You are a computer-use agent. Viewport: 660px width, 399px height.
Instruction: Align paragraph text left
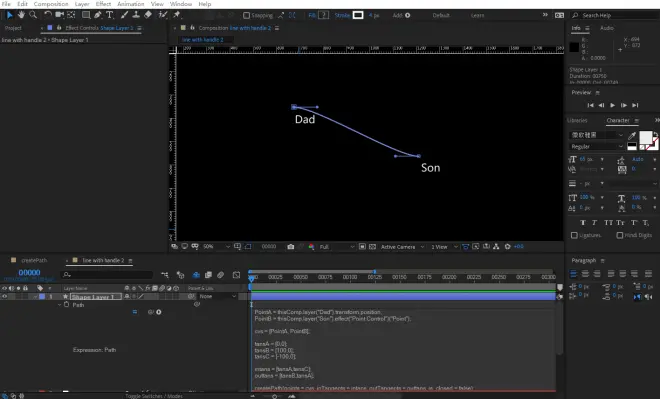573,274
